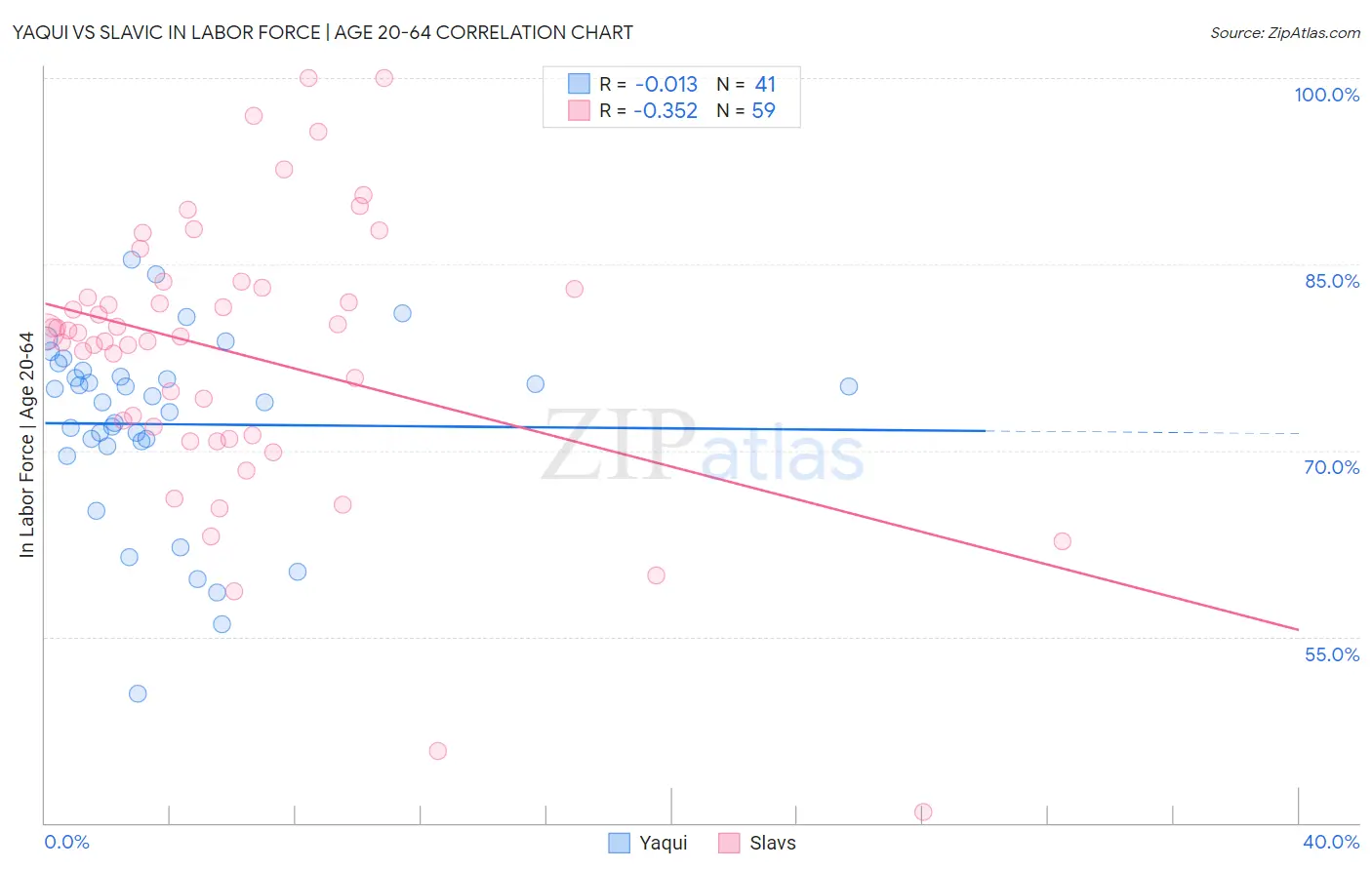Toggle the Yaqui series label in legend
Image resolution: width=1372 pixels, height=870 pixels.
click(x=664, y=843)
